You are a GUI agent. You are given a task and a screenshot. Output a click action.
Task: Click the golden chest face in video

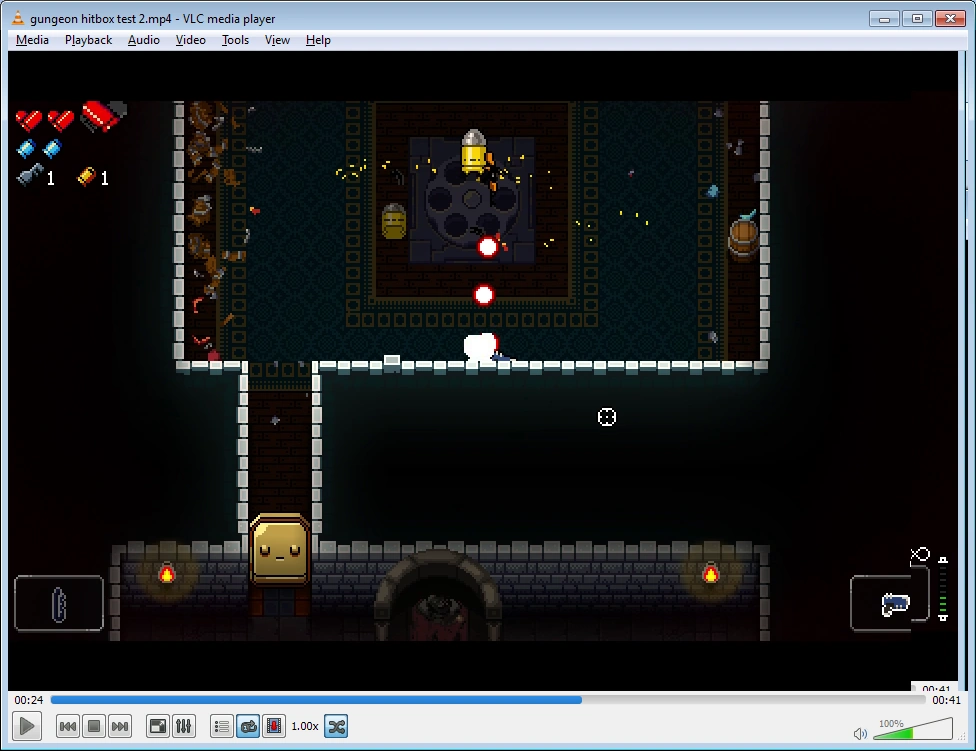279,549
